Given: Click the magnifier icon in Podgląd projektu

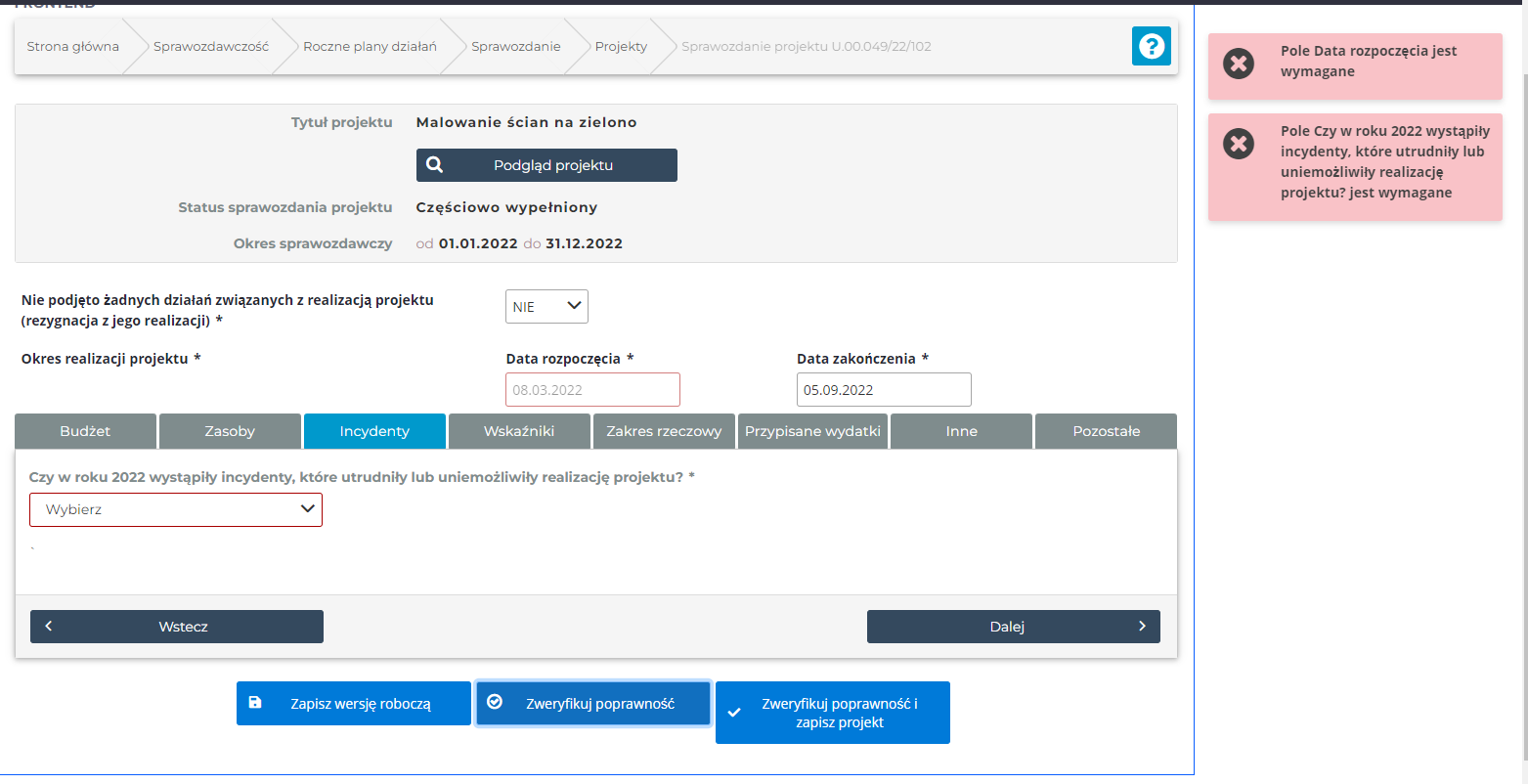Looking at the screenshot, I should pos(435,165).
